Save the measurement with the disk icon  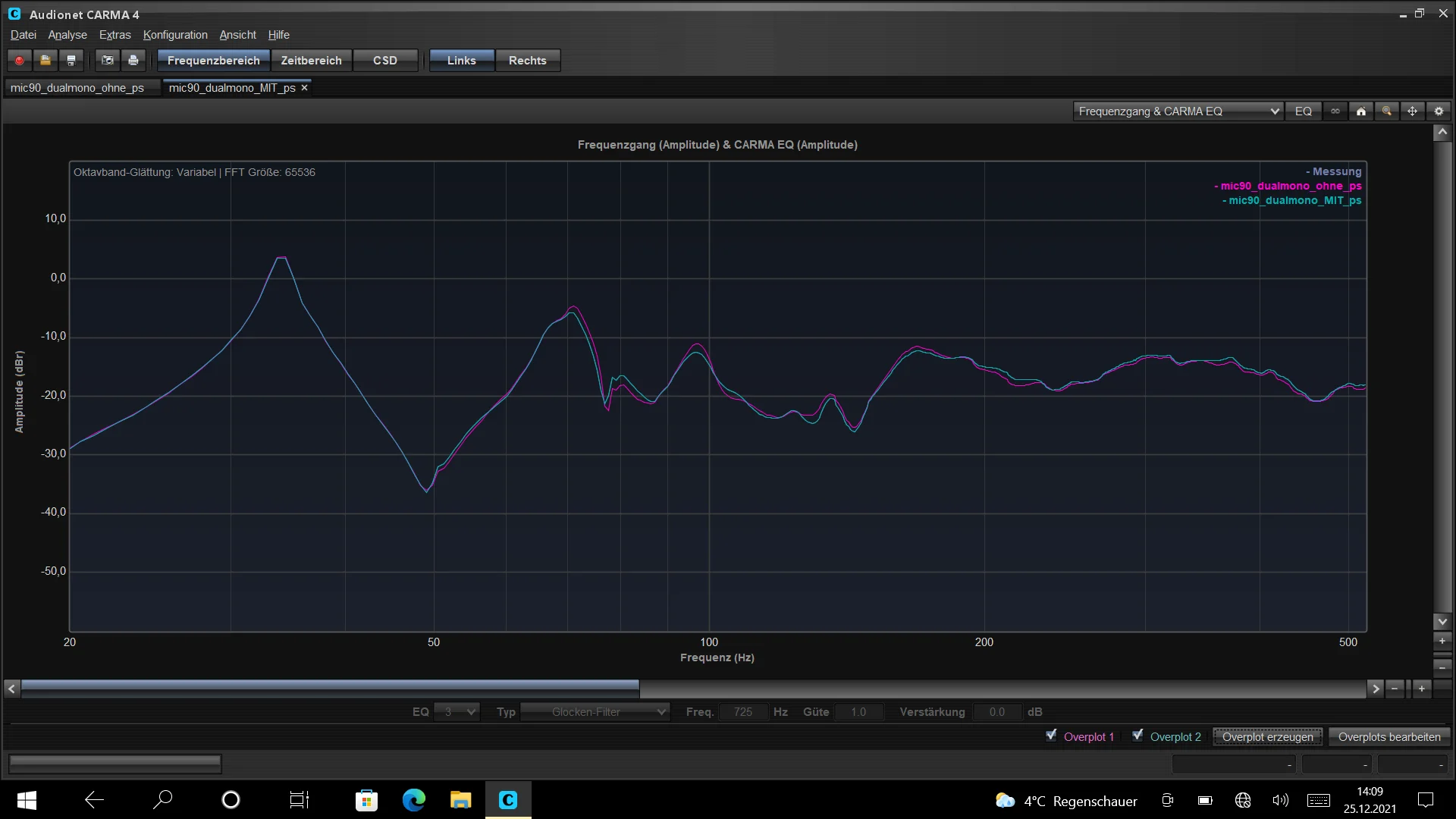(x=71, y=61)
